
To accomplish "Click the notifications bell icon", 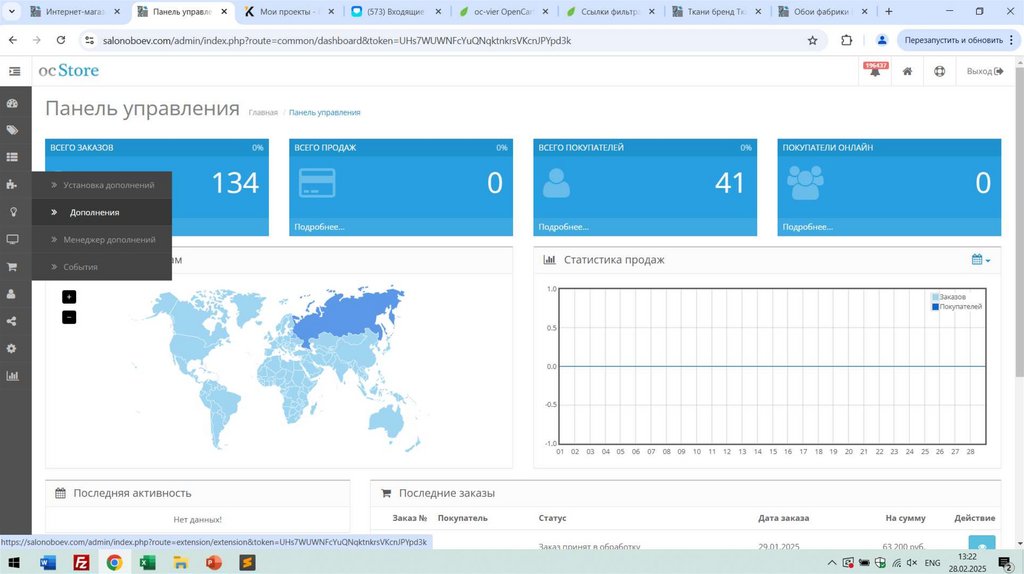I will pyautogui.click(x=875, y=72).
